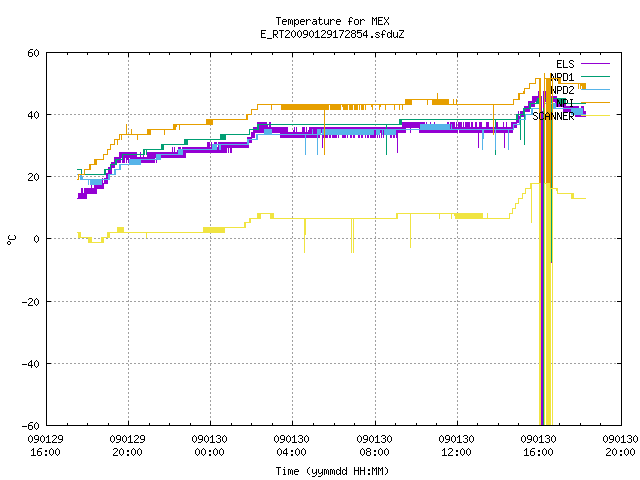The width and height of the screenshot is (640, 480).
Task: Click the x-axis label 090129 20:00
Action: click(x=127, y=446)
